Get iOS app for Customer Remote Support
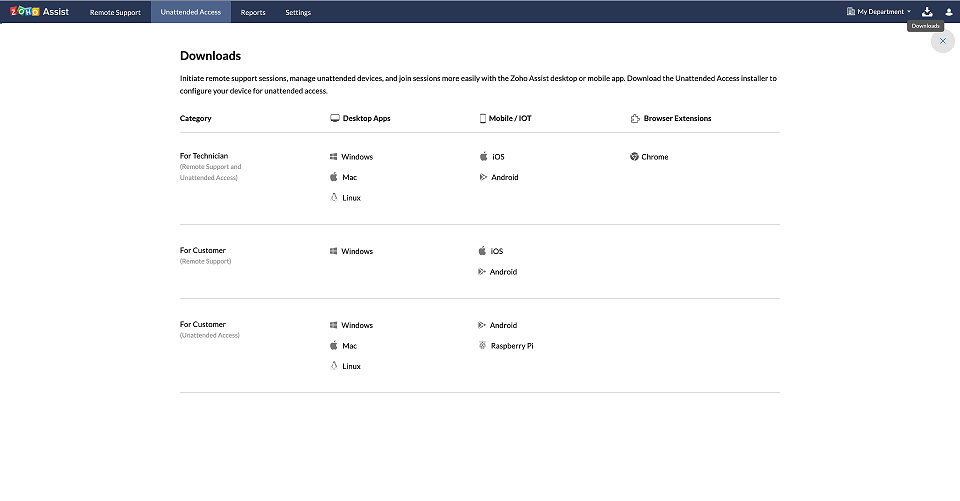The height and width of the screenshot is (501, 960). [x=497, y=251]
